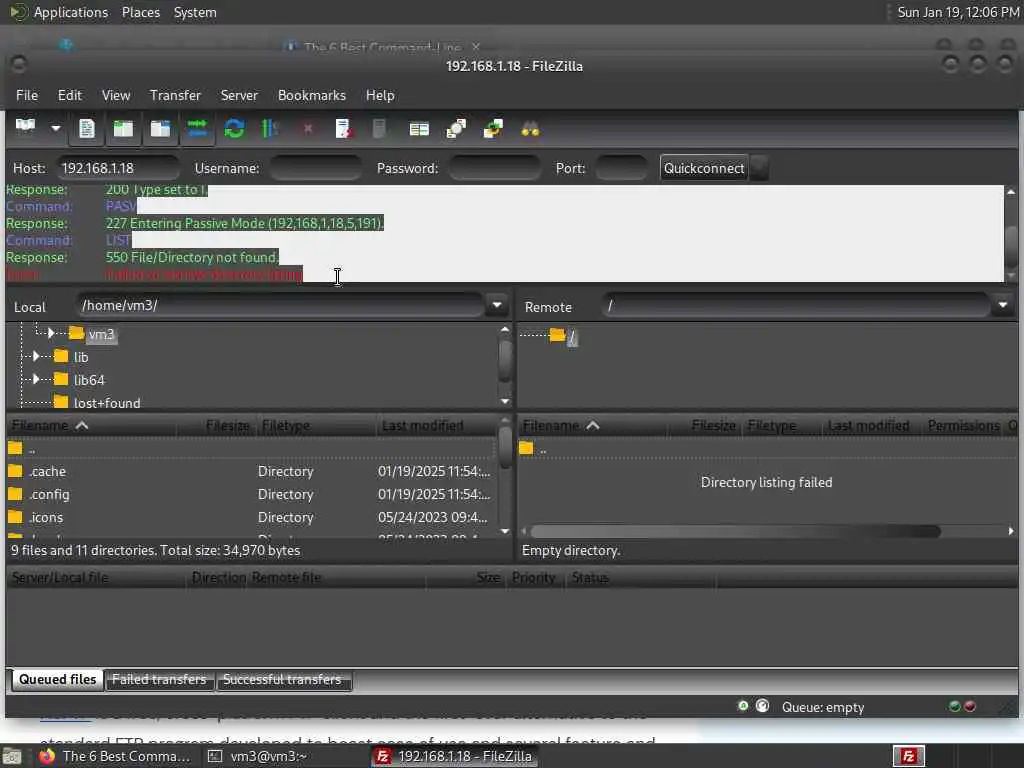Viewport: 1024px width, 768px height.
Task: Click the Remote path field
Action: point(797,305)
